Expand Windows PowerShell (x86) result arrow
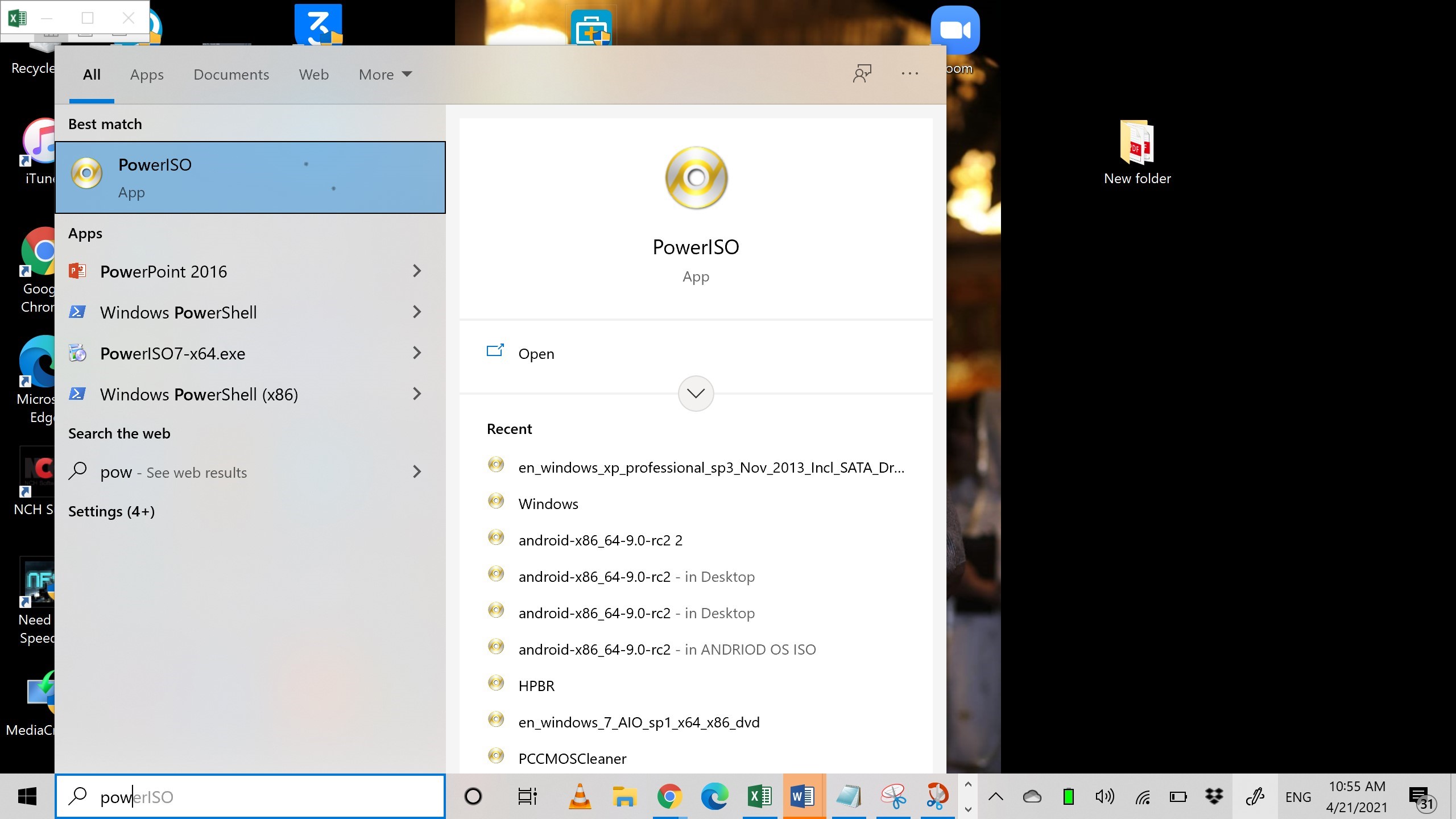 click(417, 394)
